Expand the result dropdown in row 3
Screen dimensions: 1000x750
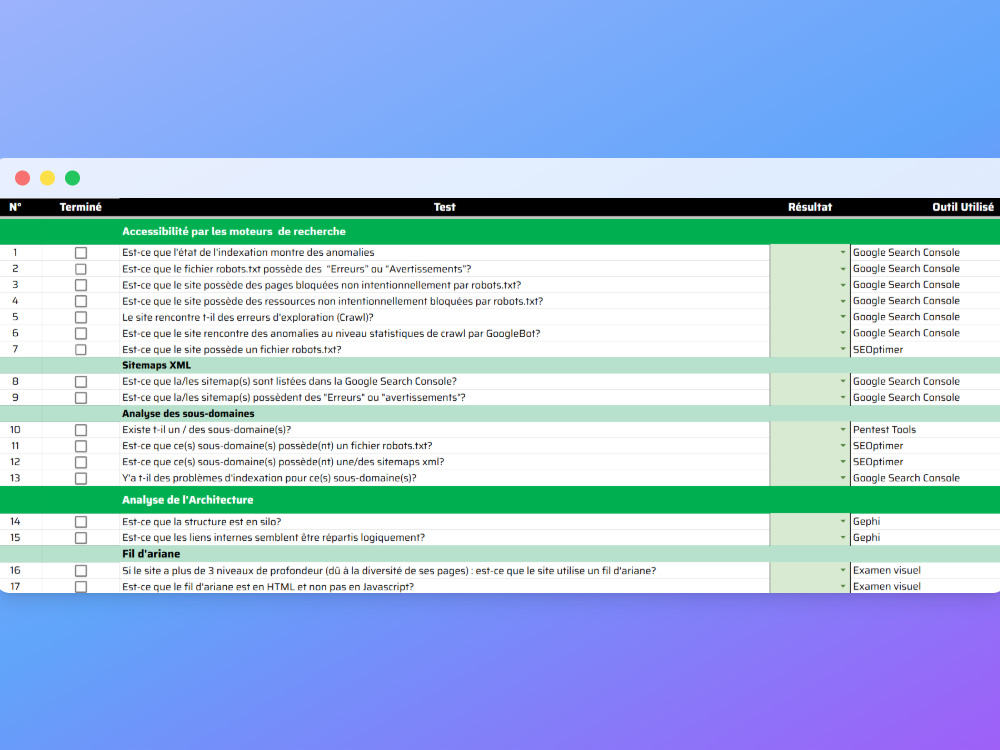pos(842,285)
